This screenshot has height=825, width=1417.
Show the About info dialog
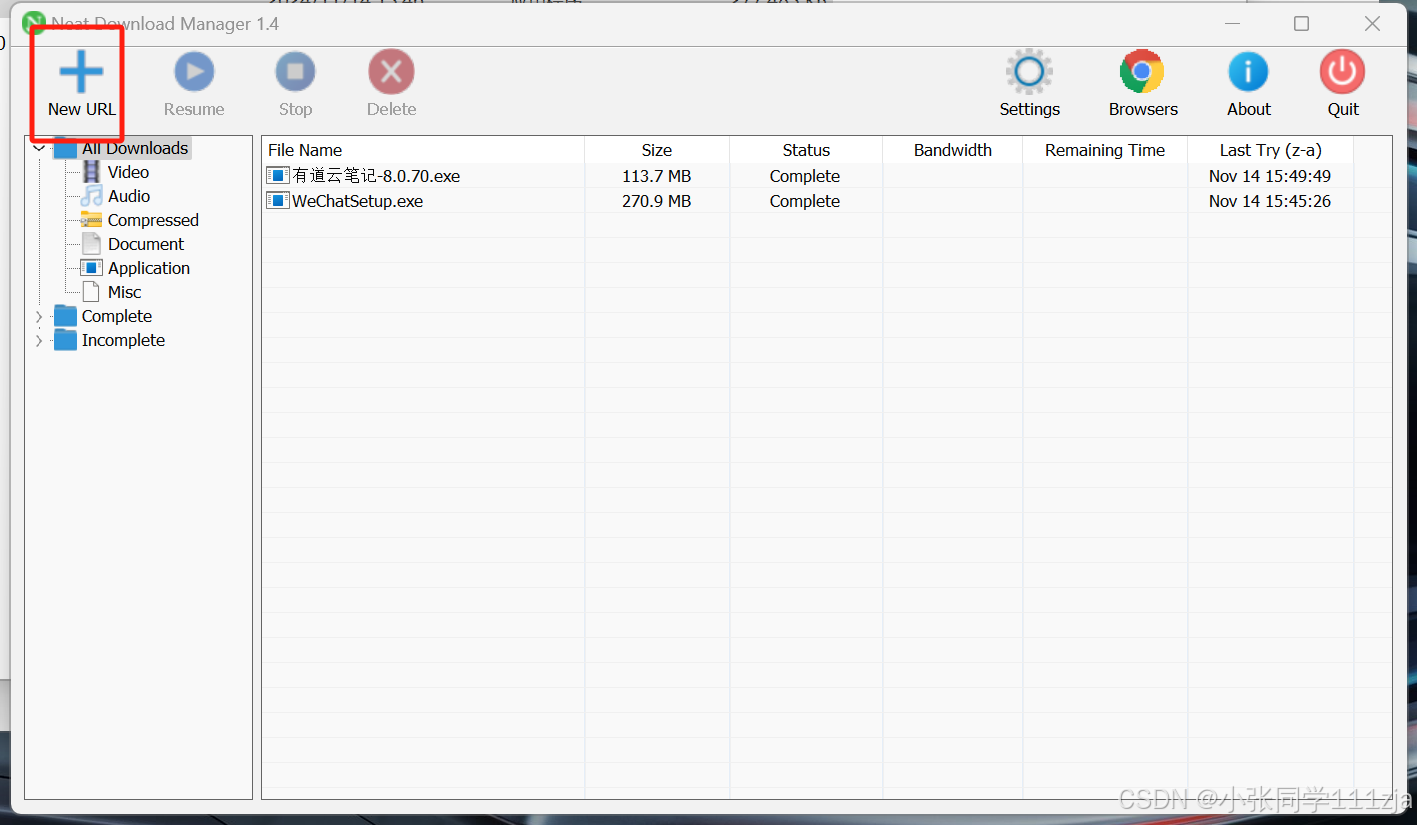[x=1248, y=85]
